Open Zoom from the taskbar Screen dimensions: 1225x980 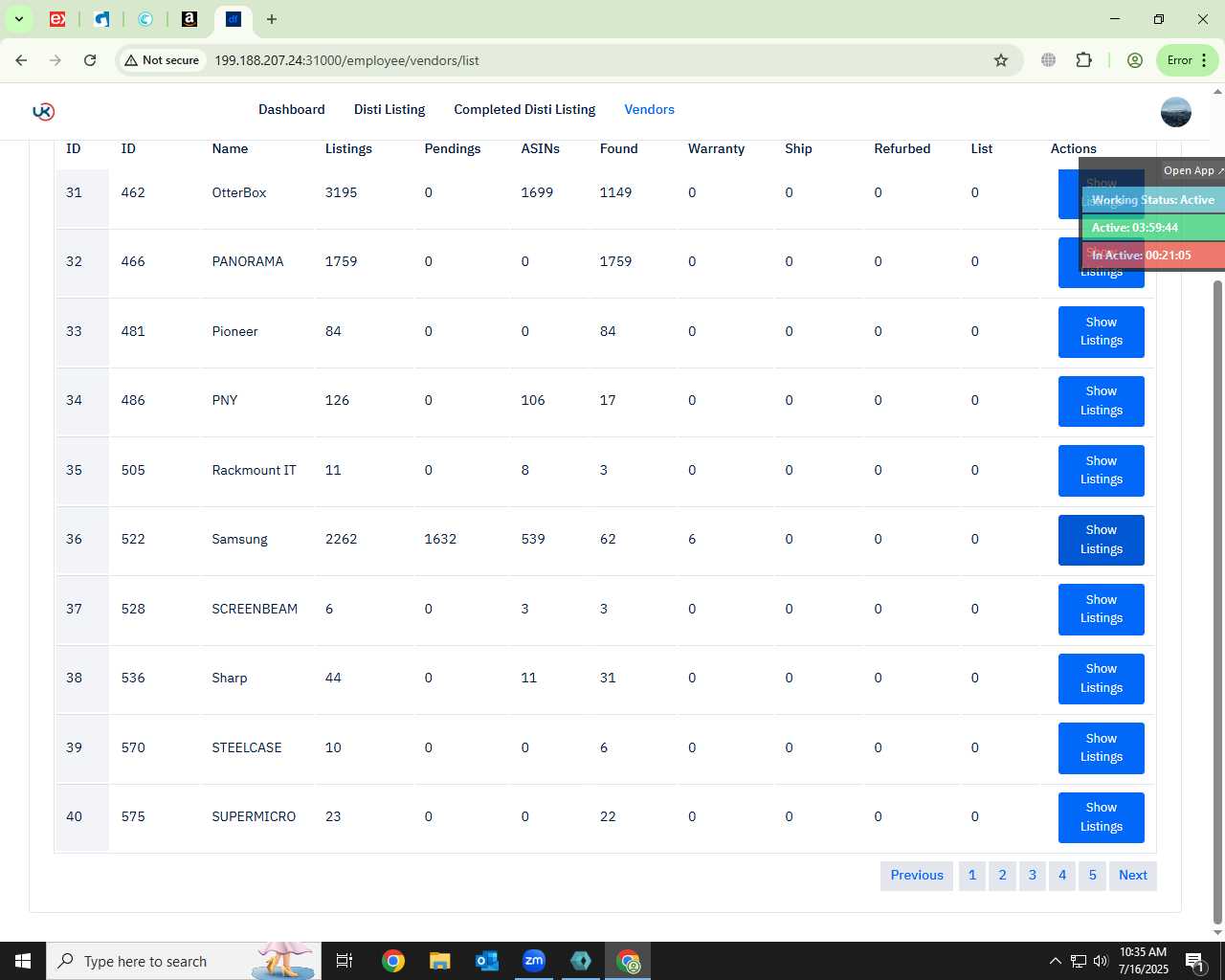533,961
